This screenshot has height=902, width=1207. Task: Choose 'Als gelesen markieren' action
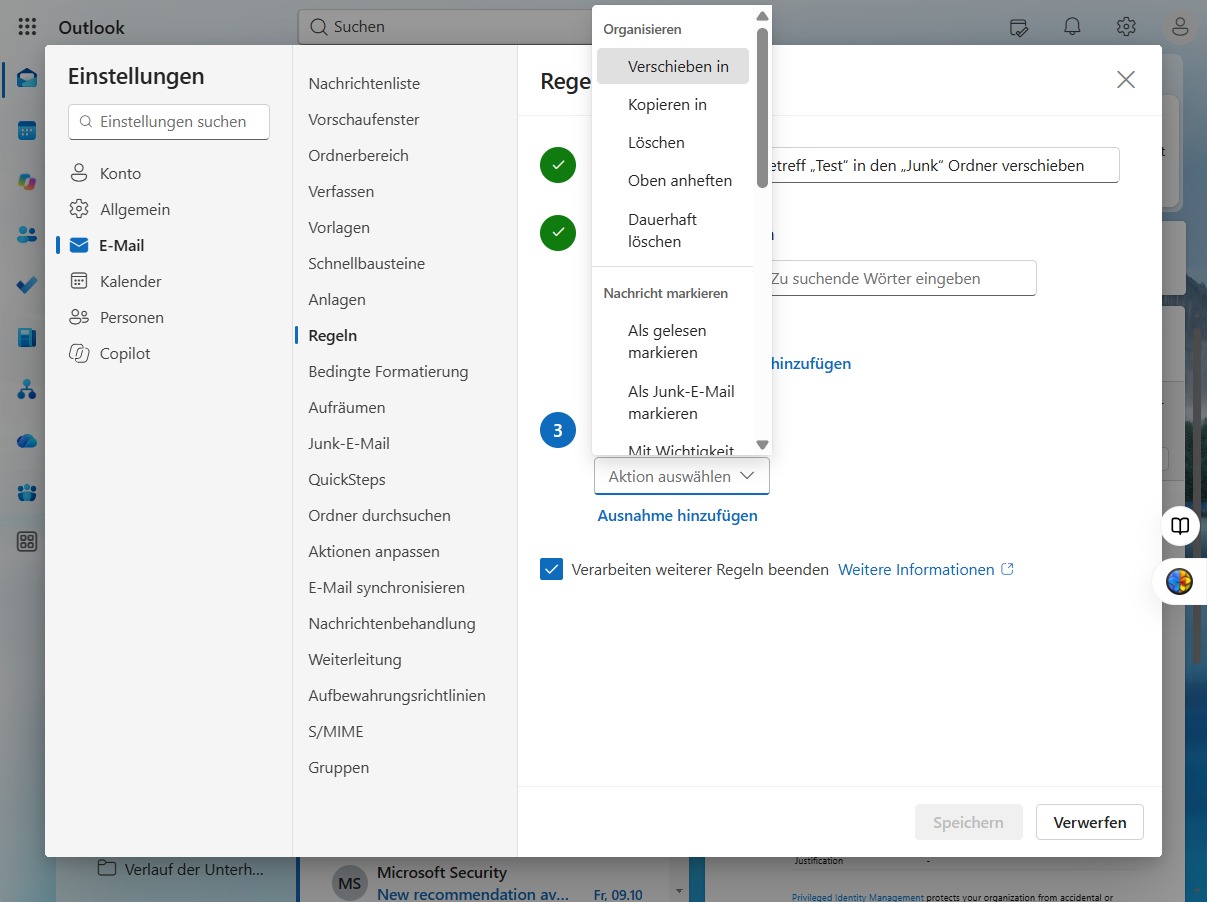click(x=673, y=341)
